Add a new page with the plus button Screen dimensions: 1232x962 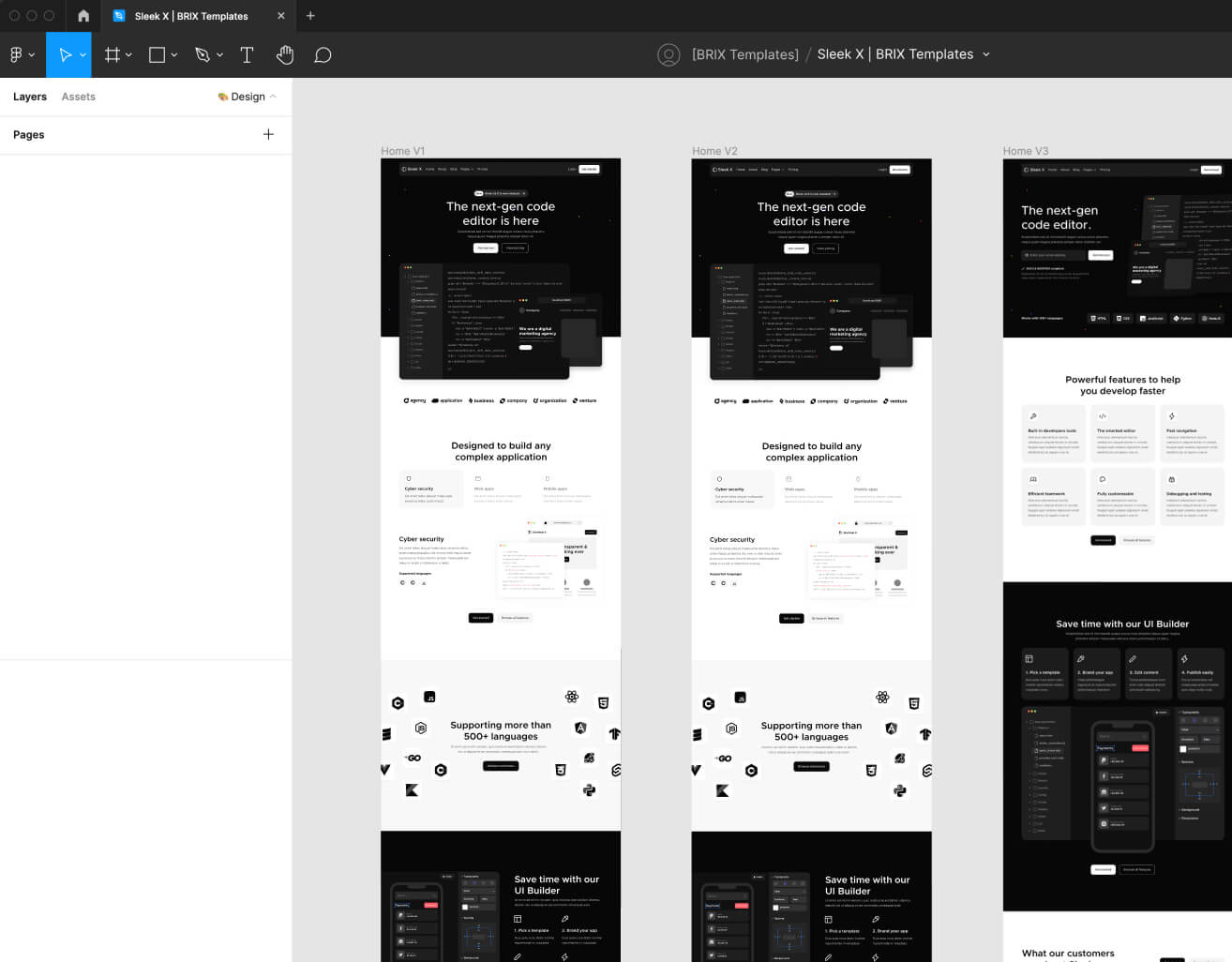(x=269, y=134)
